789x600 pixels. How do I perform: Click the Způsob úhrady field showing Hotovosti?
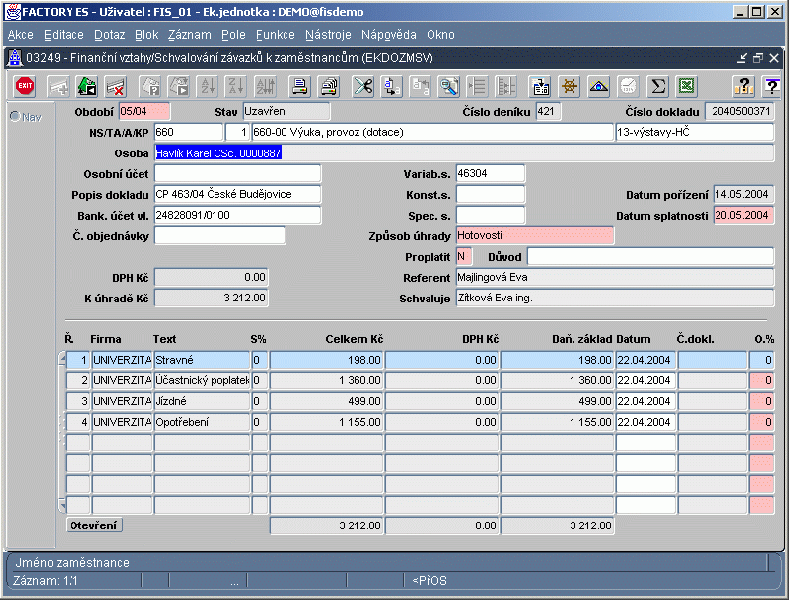click(x=535, y=236)
